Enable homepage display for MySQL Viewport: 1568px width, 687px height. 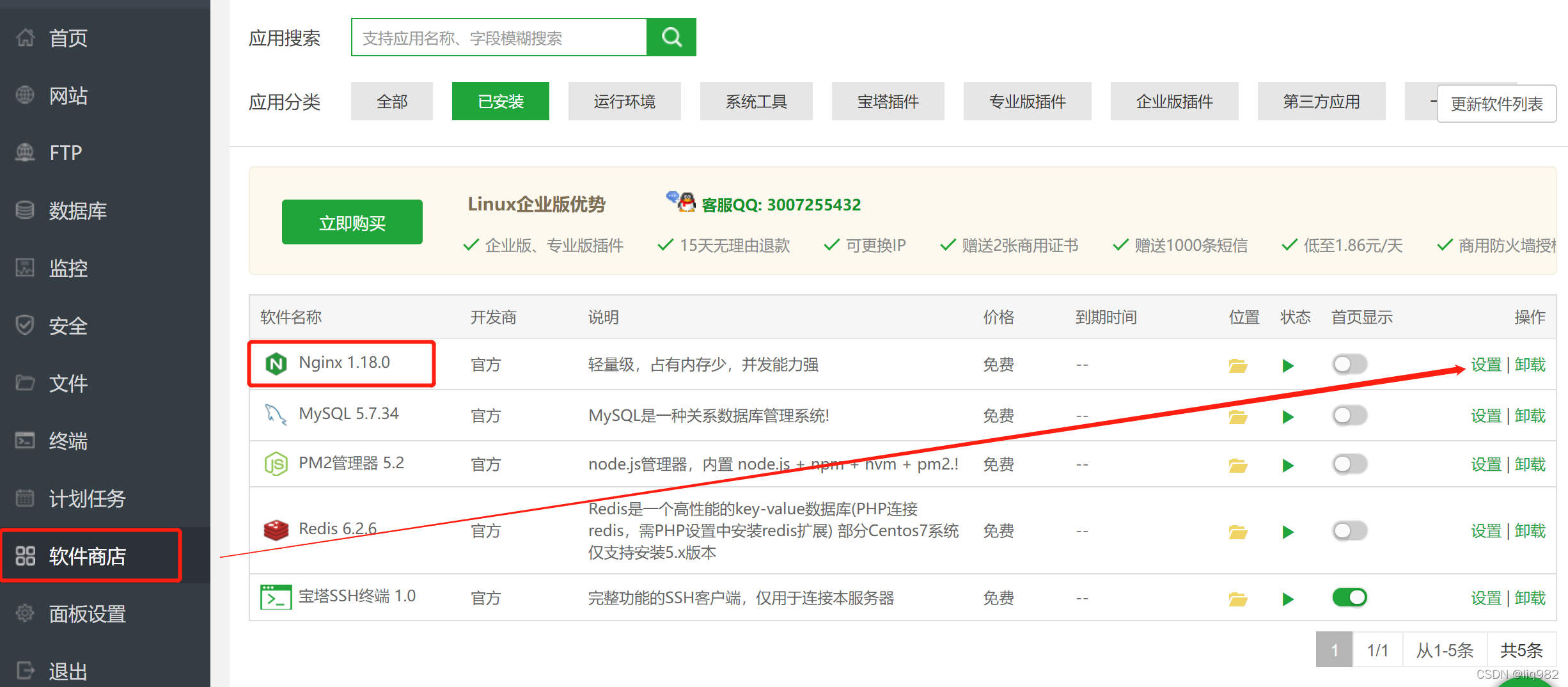1350,415
